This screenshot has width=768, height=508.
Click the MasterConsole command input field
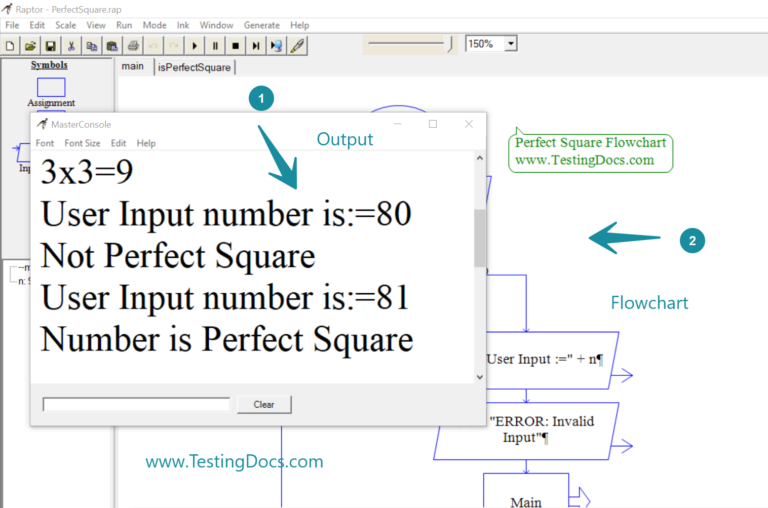(136, 404)
